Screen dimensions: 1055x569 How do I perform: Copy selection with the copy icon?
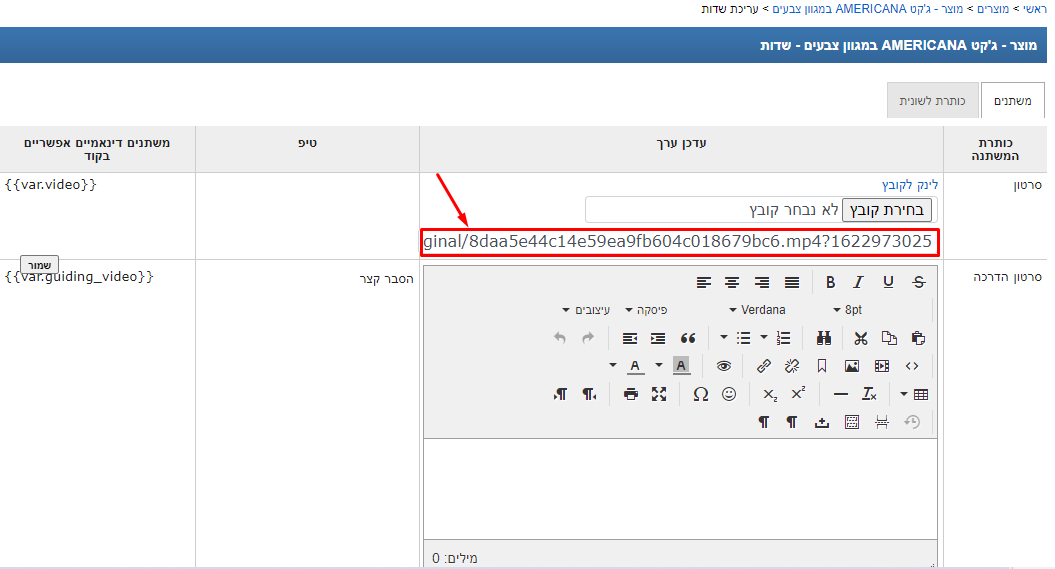pos(889,338)
